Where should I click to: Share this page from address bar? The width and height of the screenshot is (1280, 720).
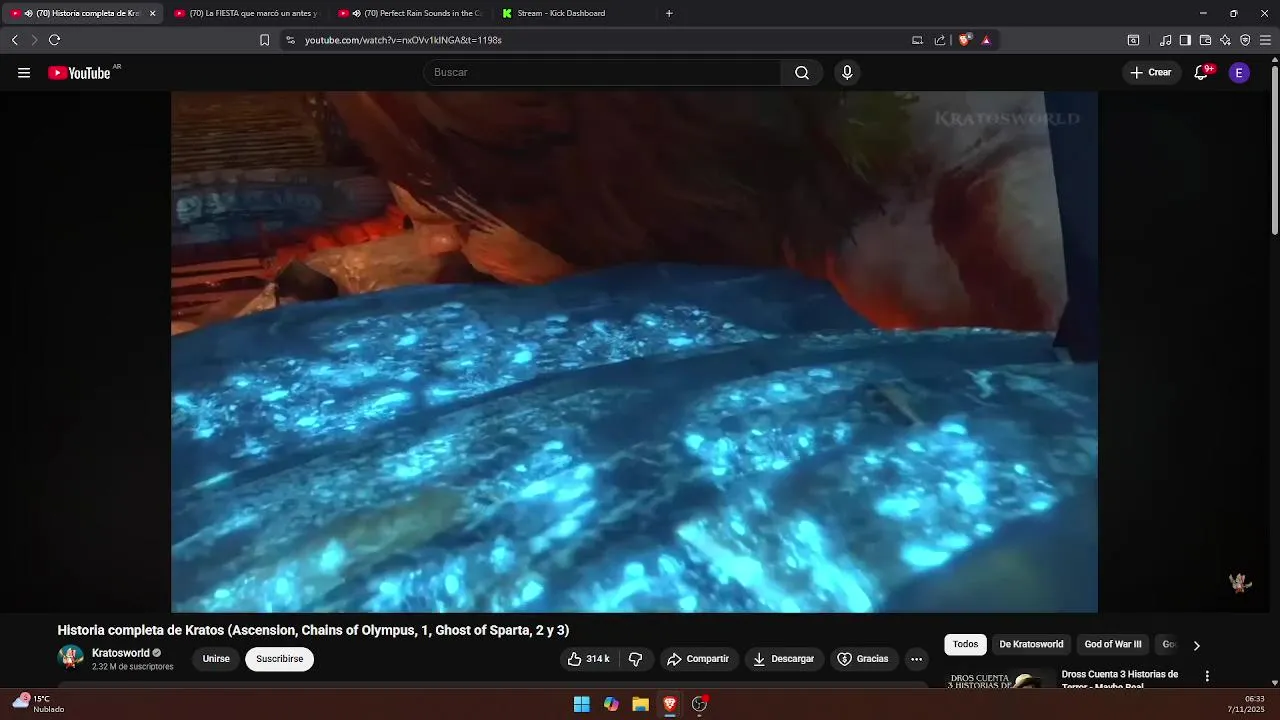[940, 40]
